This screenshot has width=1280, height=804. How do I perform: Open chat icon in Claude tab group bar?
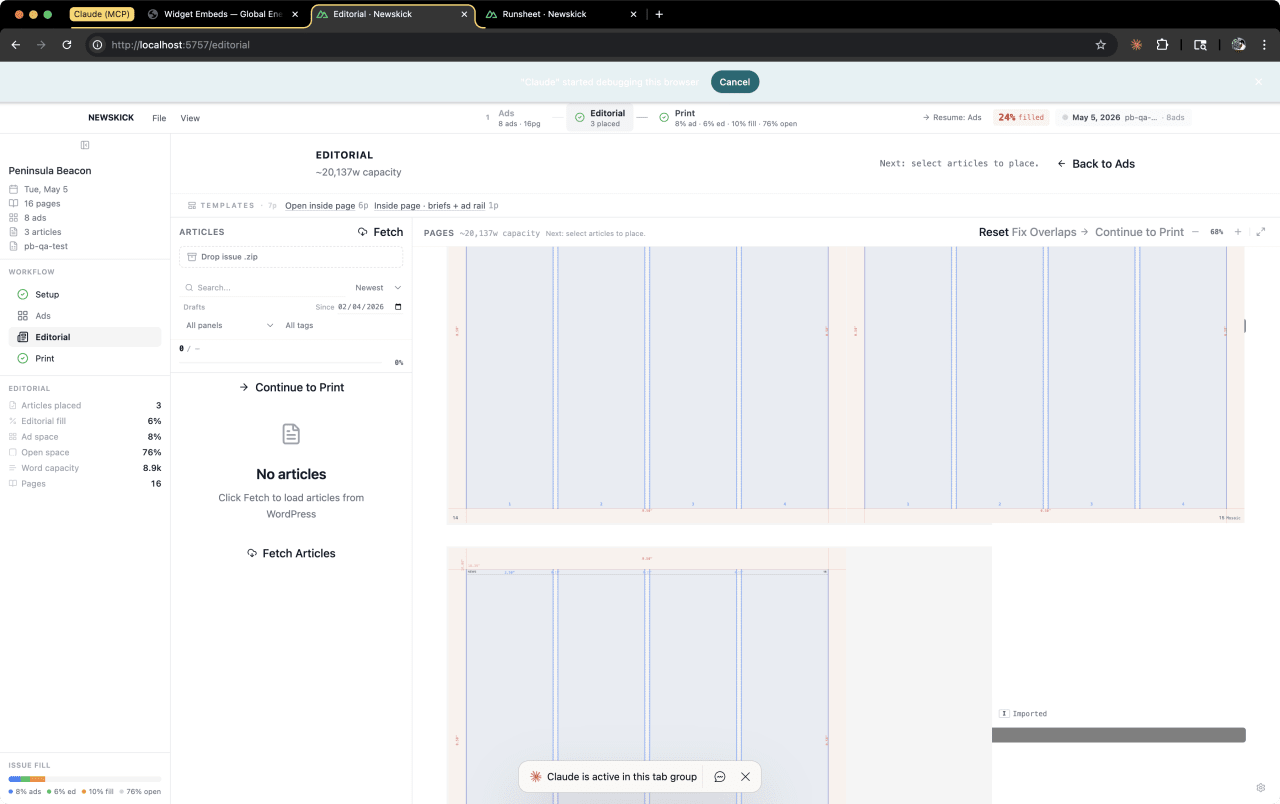click(x=720, y=777)
